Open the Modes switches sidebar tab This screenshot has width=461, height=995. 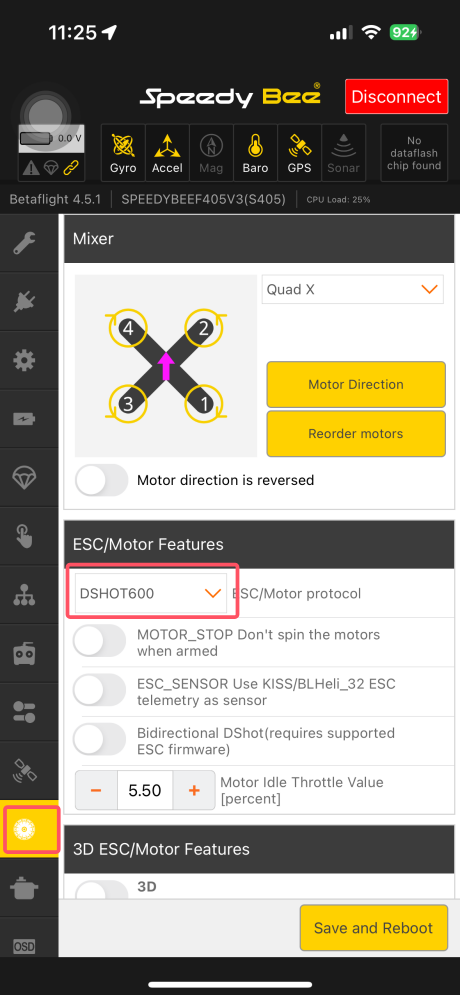pyautogui.click(x=25, y=711)
